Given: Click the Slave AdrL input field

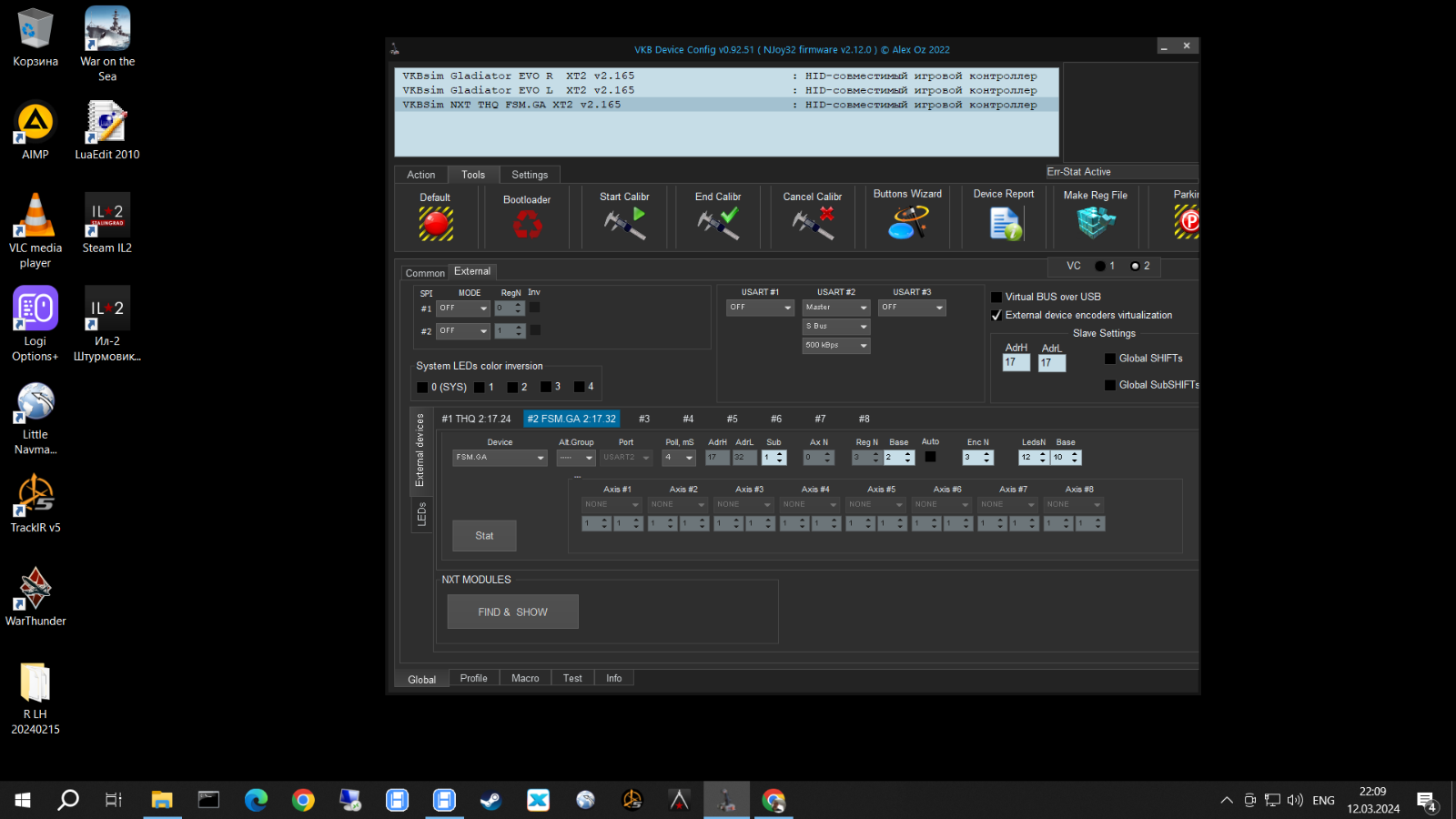Looking at the screenshot, I should (1052, 362).
